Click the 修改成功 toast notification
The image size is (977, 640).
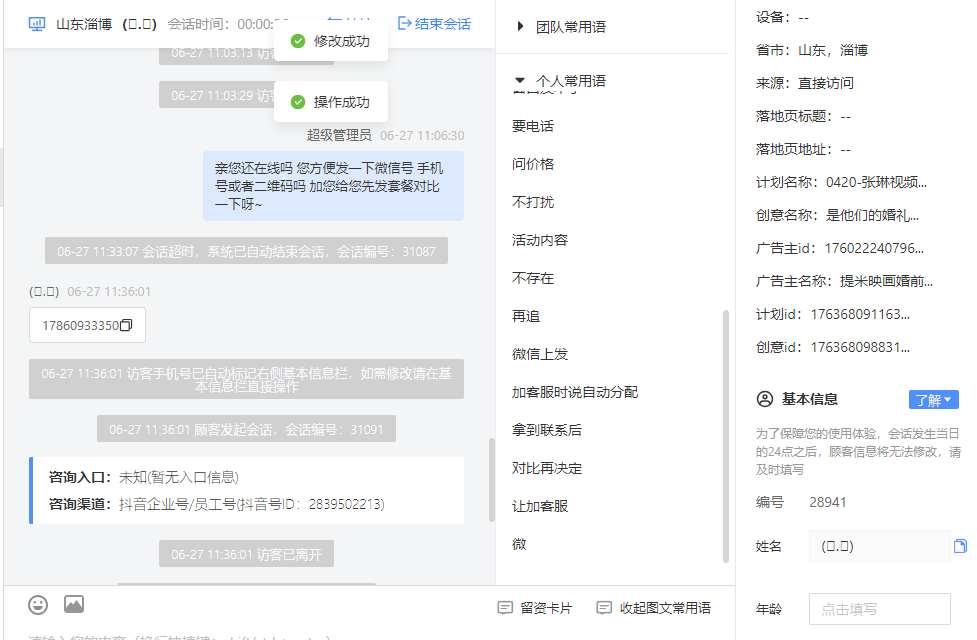(331, 41)
